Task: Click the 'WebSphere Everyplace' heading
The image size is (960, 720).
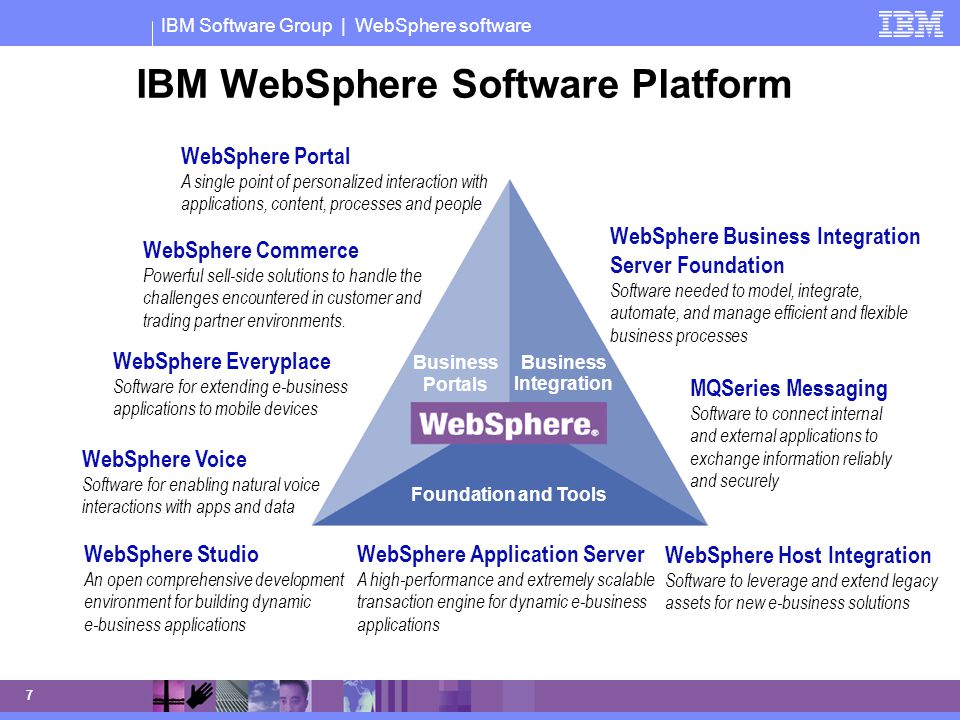Action: (x=222, y=362)
